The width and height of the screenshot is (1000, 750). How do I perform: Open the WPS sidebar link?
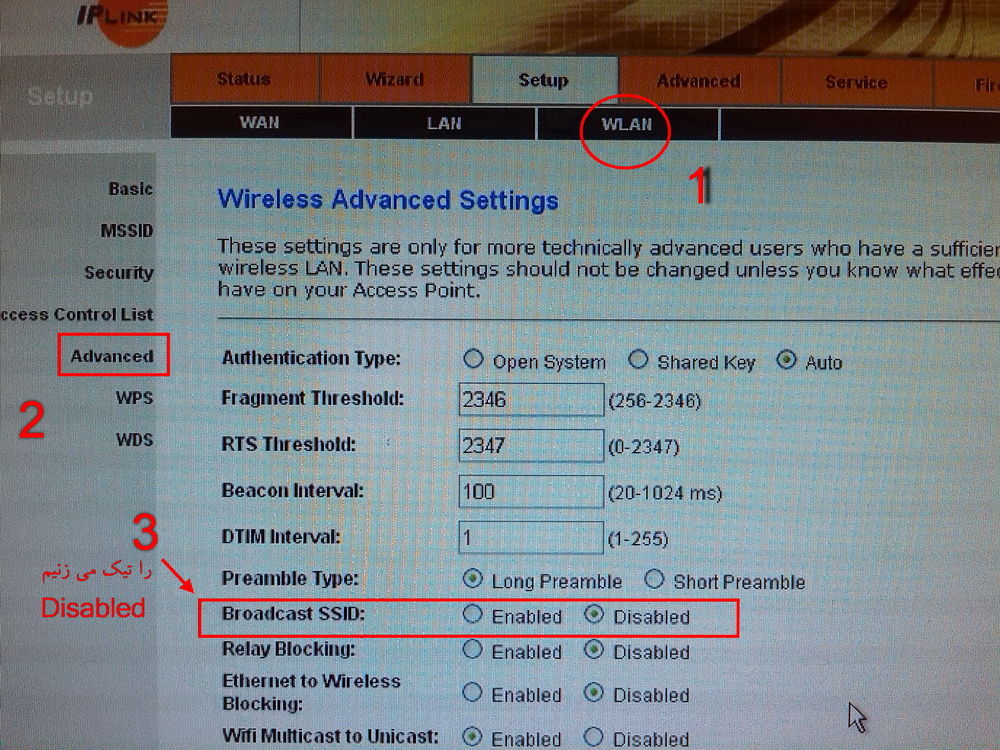(135, 398)
